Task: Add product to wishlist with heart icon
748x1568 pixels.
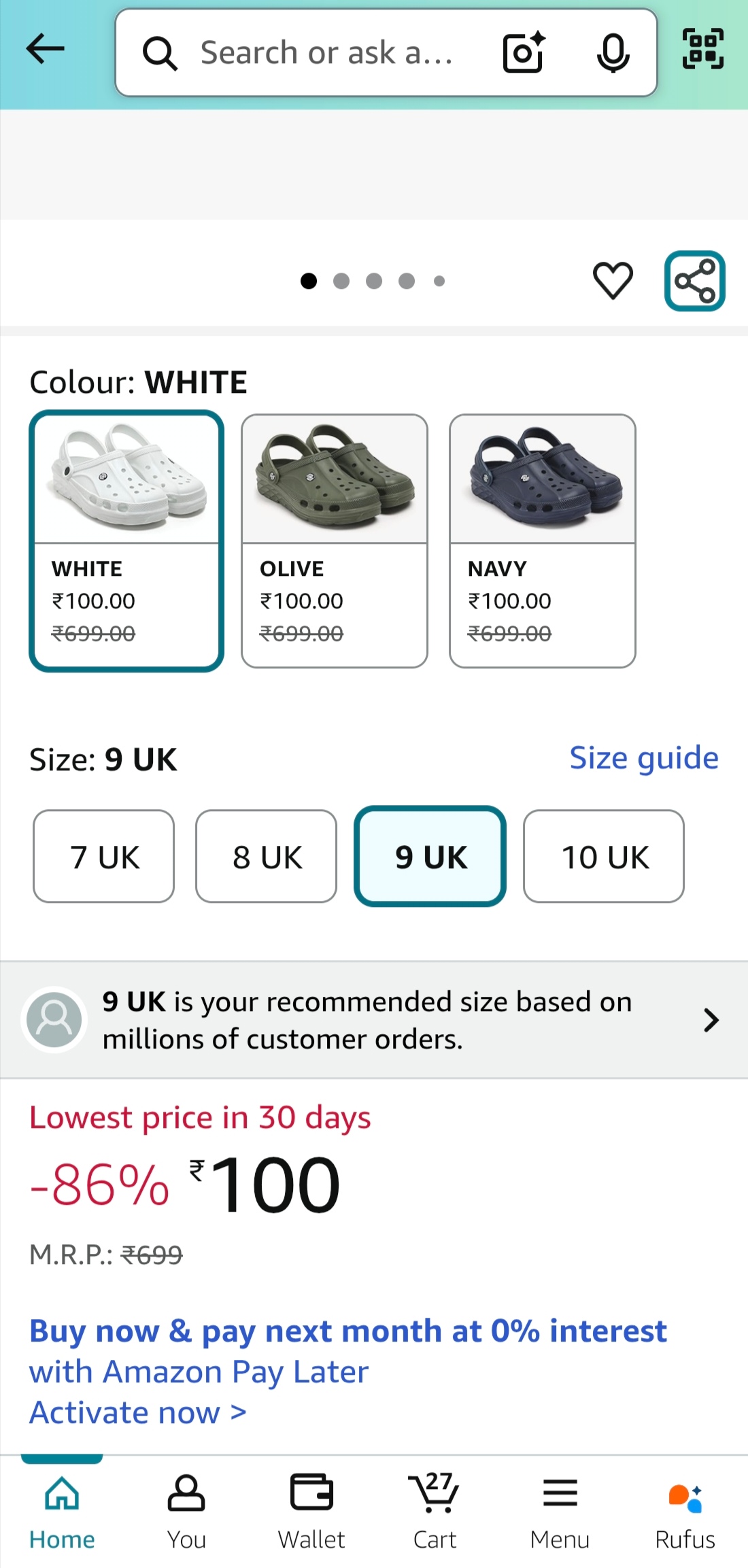Action: coord(613,280)
